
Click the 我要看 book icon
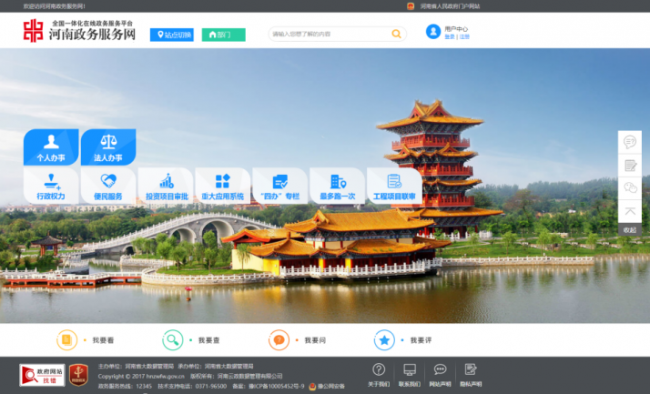pos(67,340)
